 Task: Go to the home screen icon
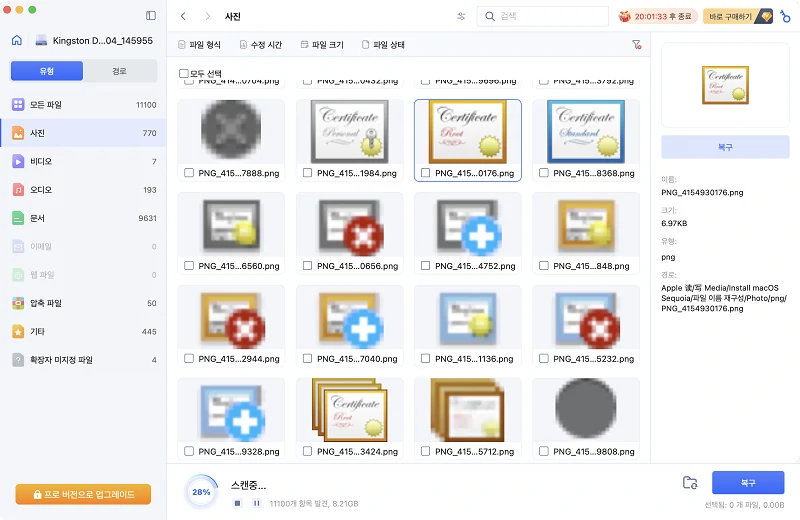17,40
